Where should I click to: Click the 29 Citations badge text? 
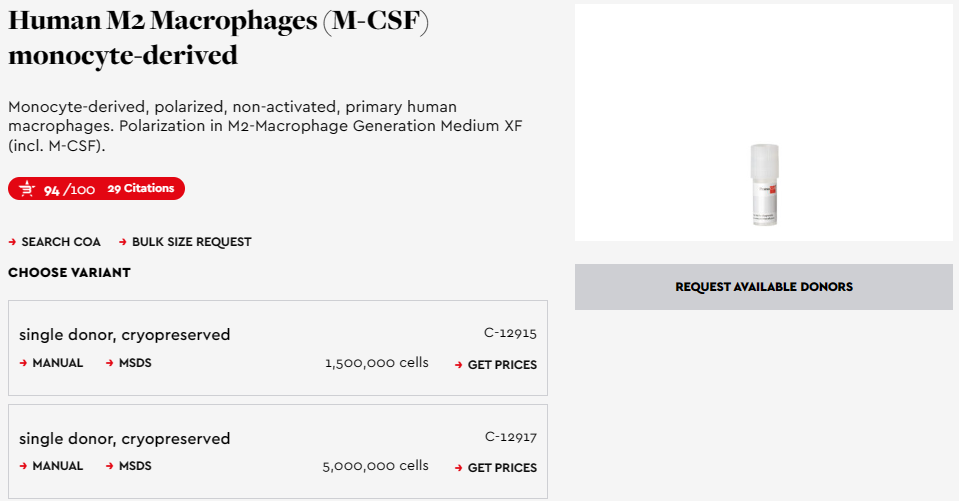pyautogui.click(x=141, y=189)
